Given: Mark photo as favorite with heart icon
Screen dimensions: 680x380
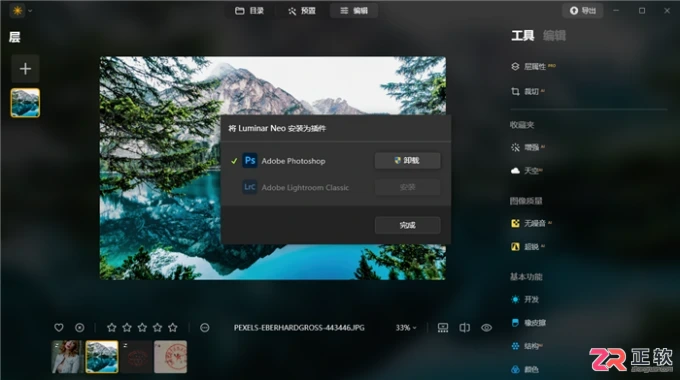Looking at the screenshot, I should coord(59,328).
